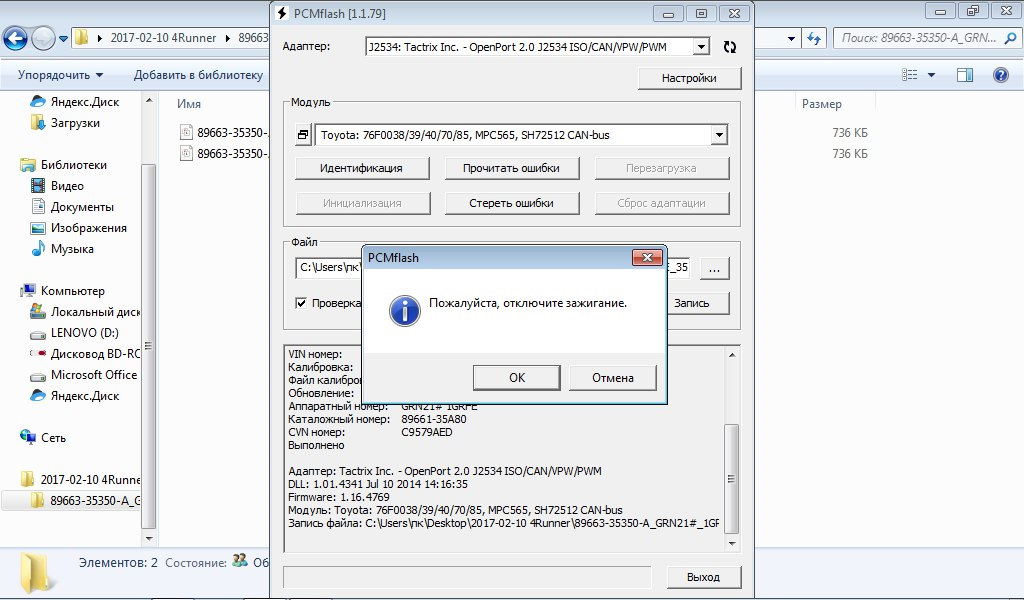Click the address bar refresh arrows icon
This screenshot has width=1024, height=600.
pyautogui.click(x=814, y=39)
